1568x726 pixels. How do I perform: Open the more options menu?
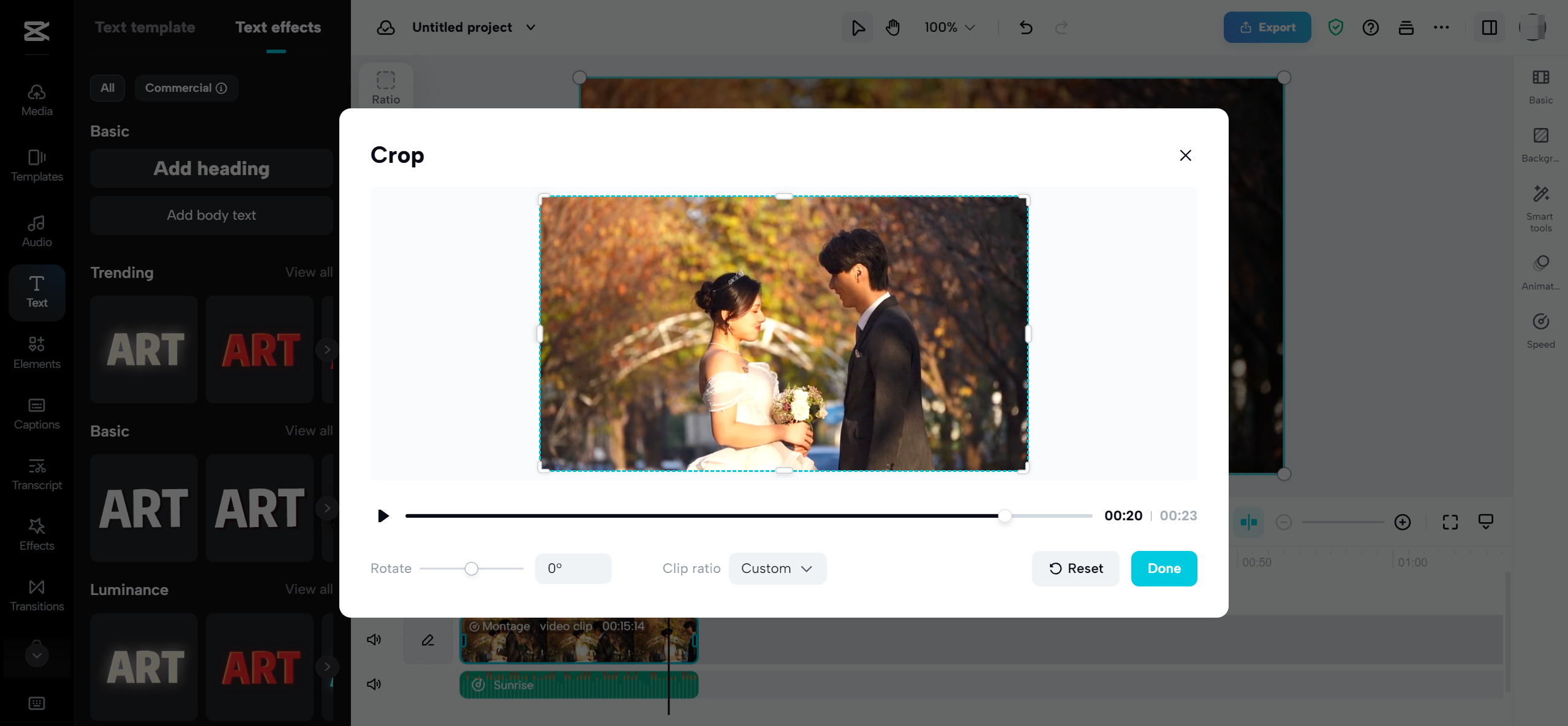point(1442,27)
